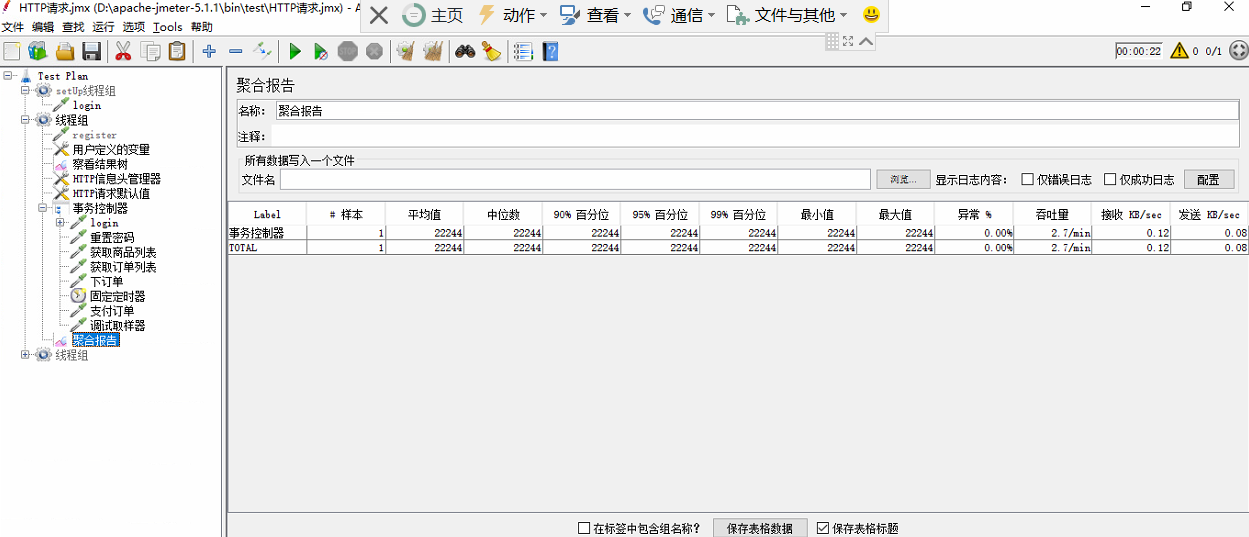Open the 查找 menu

click(x=73, y=27)
